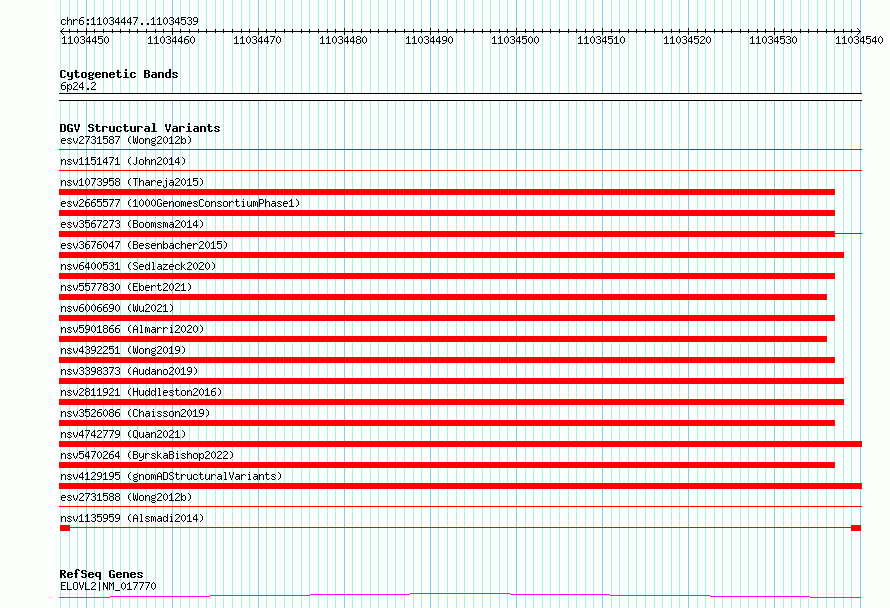Screen dimensions: 890x608
Task: Click the chr6:11034447..11034539 coordinate label
Action: coord(129,21)
